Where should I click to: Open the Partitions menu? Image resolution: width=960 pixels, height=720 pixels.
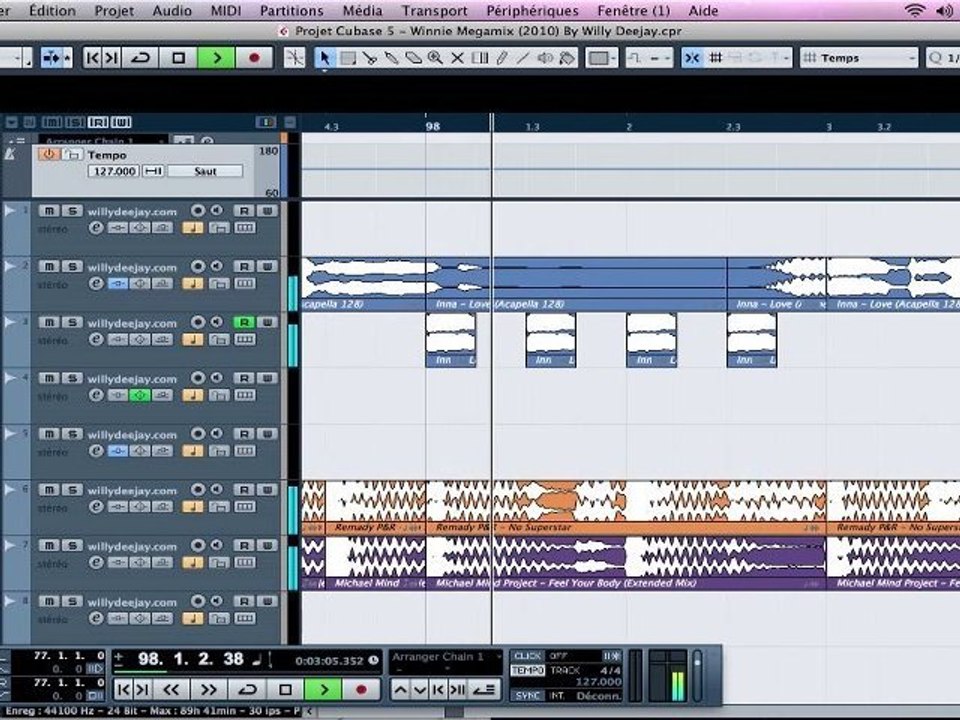coord(291,10)
